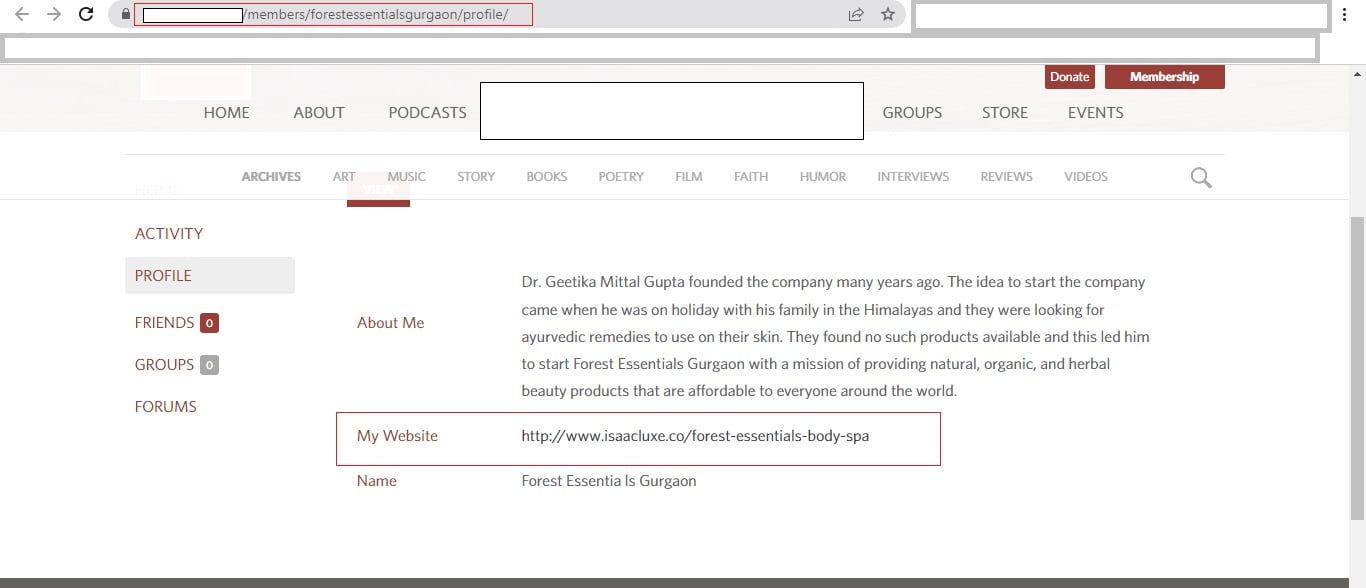1366x588 pixels.
Task: Select ART in the category bar
Action: pos(344,177)
